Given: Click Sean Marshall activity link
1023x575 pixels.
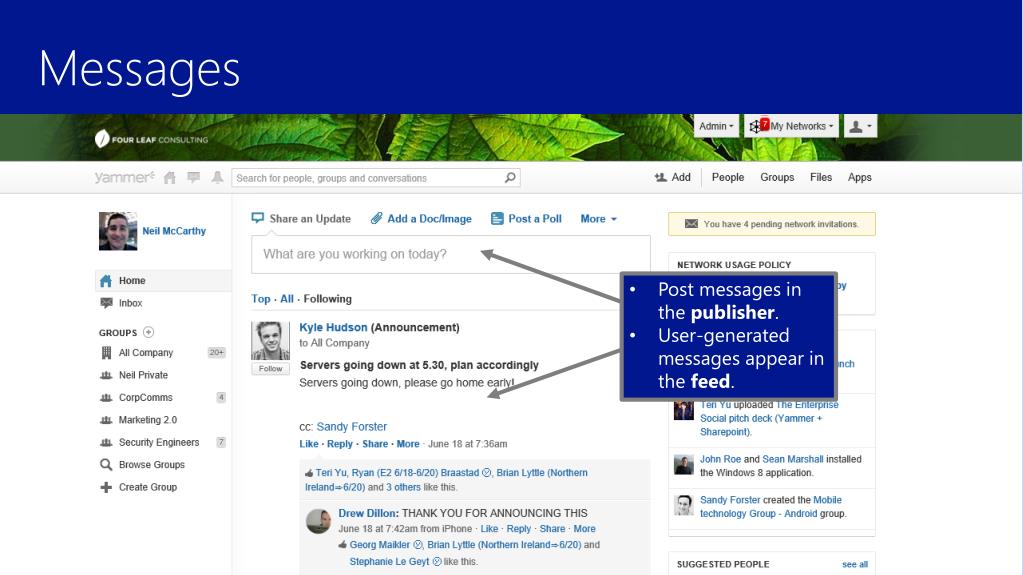Looking at the screenshot, I should [793, 459].
